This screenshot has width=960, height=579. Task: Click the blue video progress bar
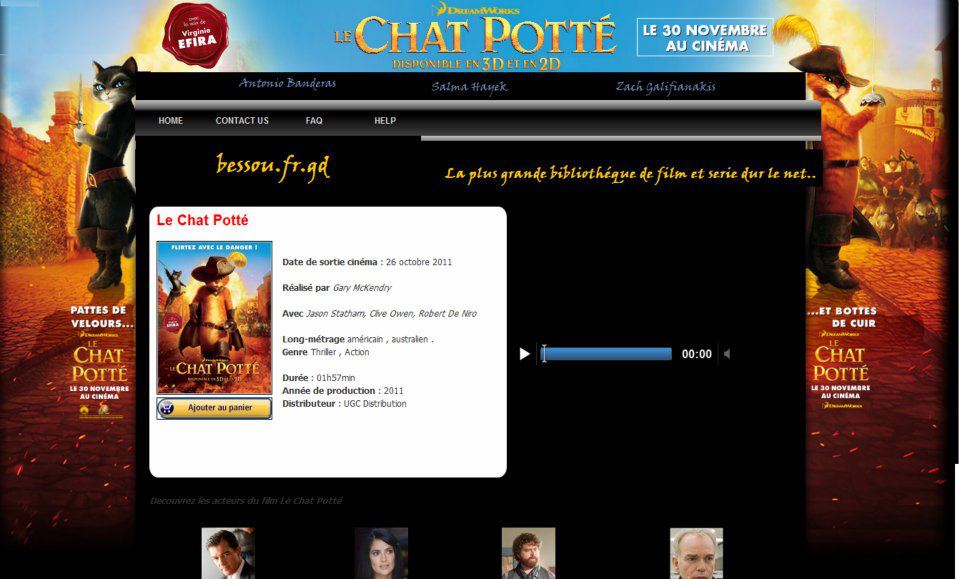point(607,354)
